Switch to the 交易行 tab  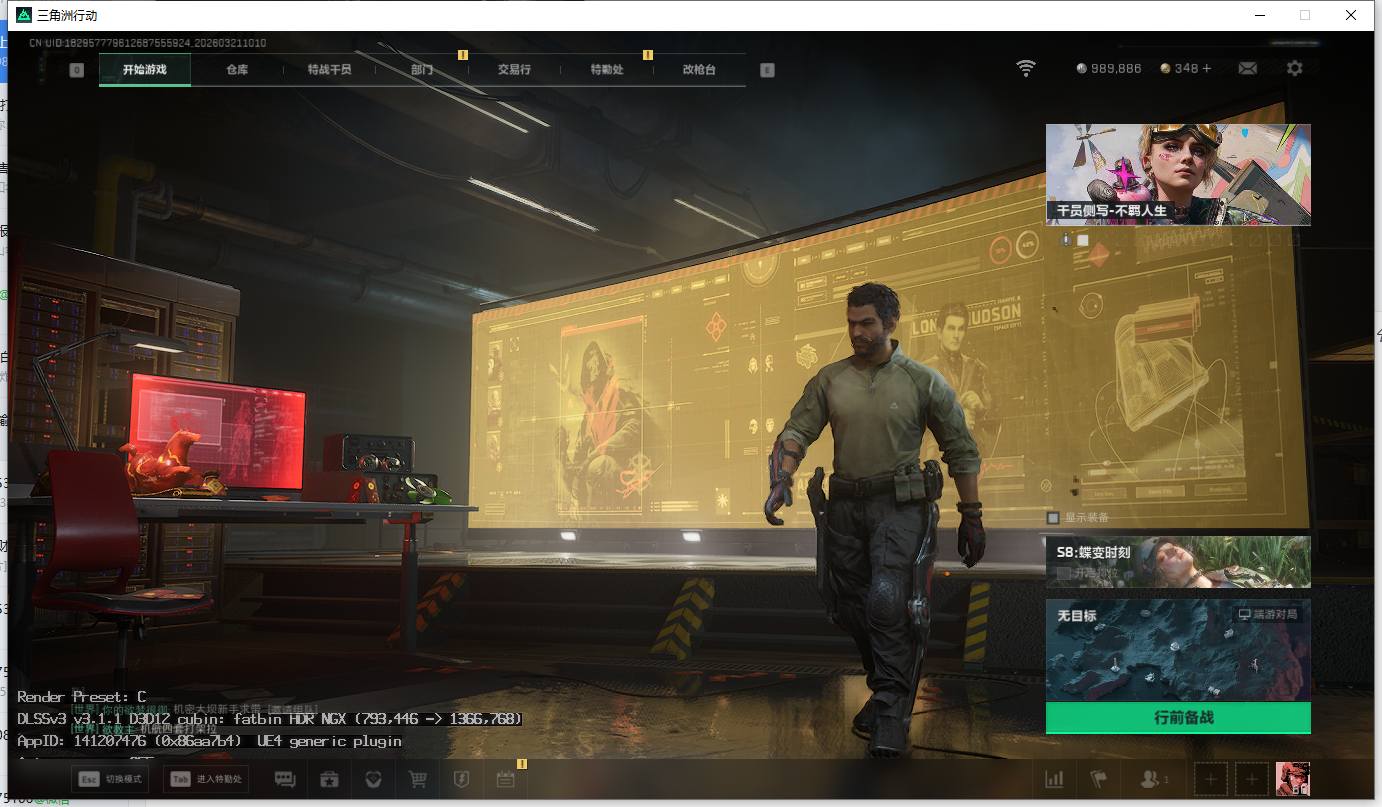coord(514,70)
